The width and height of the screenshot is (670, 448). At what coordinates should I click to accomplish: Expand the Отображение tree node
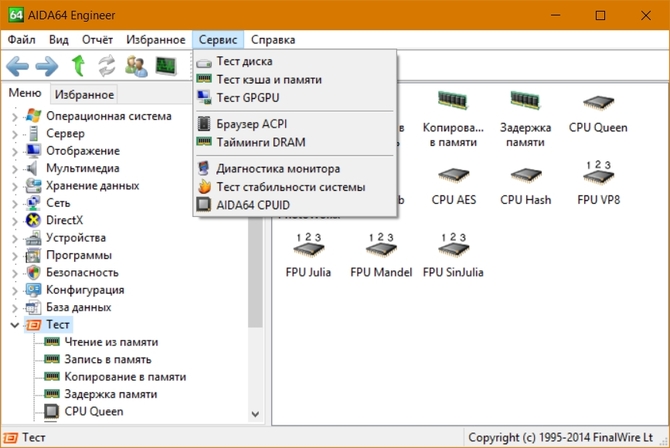[x=15, y=151]
